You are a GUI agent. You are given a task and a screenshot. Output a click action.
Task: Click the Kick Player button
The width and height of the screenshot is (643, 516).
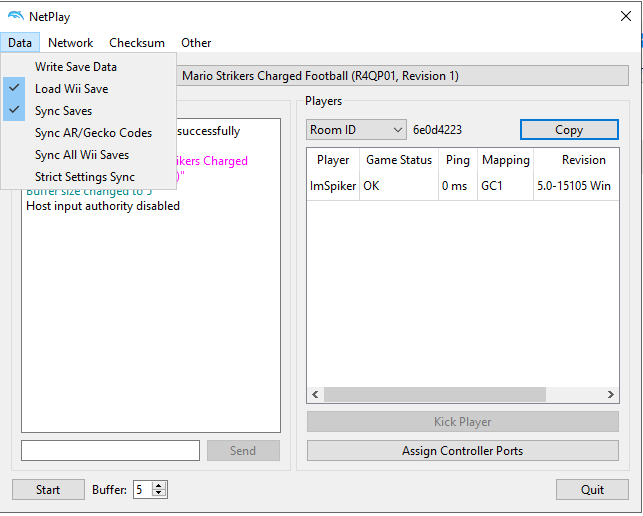463,422
